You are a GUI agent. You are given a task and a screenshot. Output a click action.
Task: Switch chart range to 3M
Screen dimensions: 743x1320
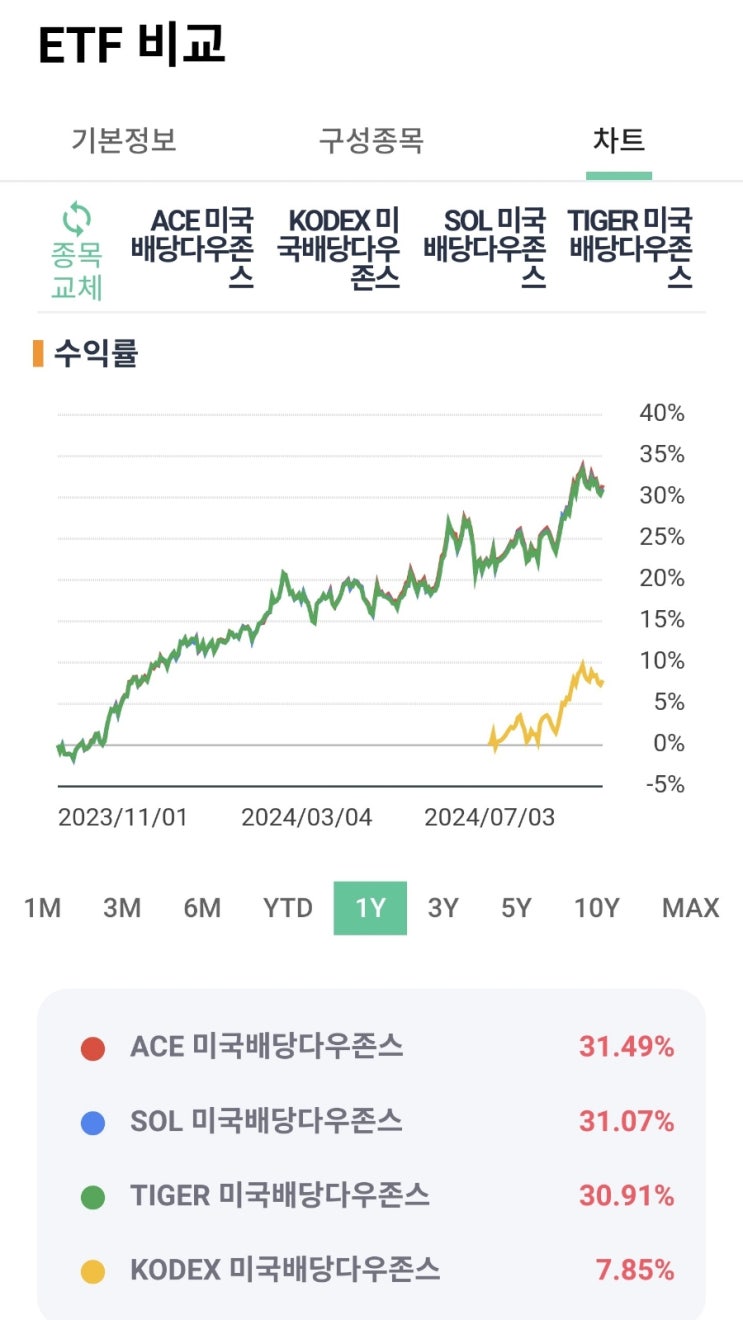tap(122, 908)
